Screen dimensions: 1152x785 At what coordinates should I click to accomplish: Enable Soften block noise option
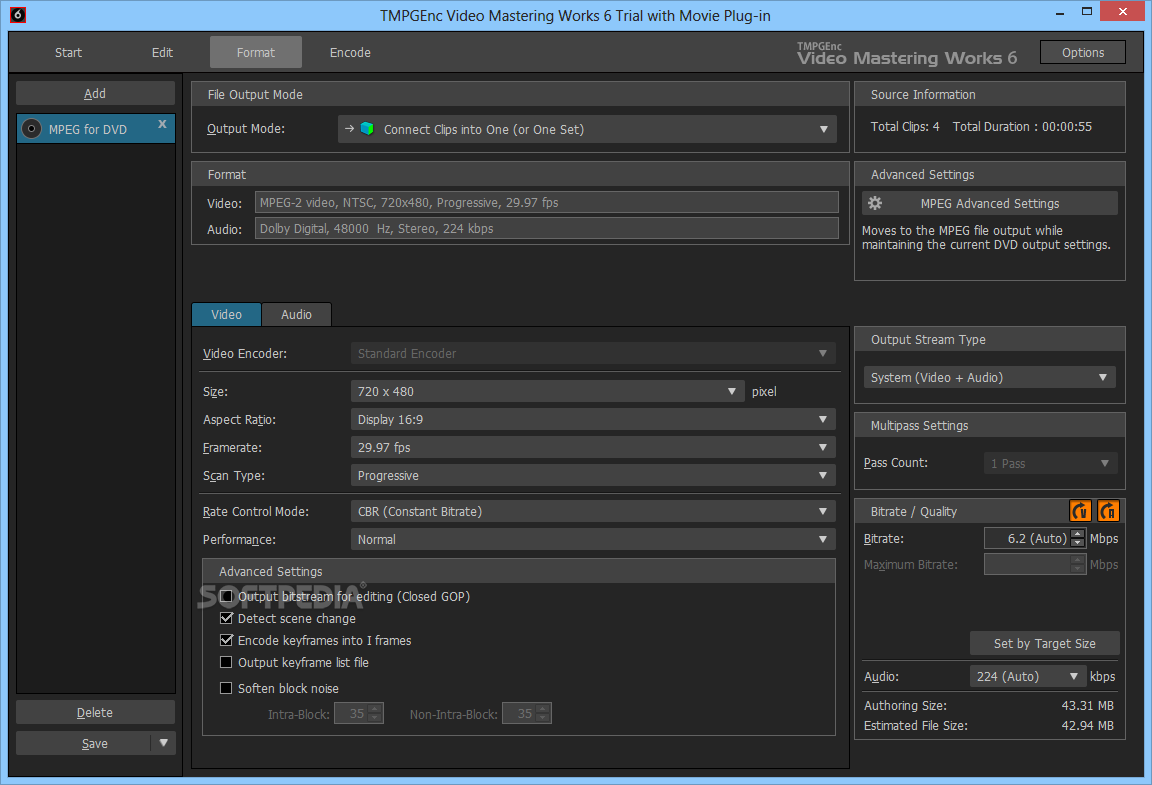[x=226, y=688]
